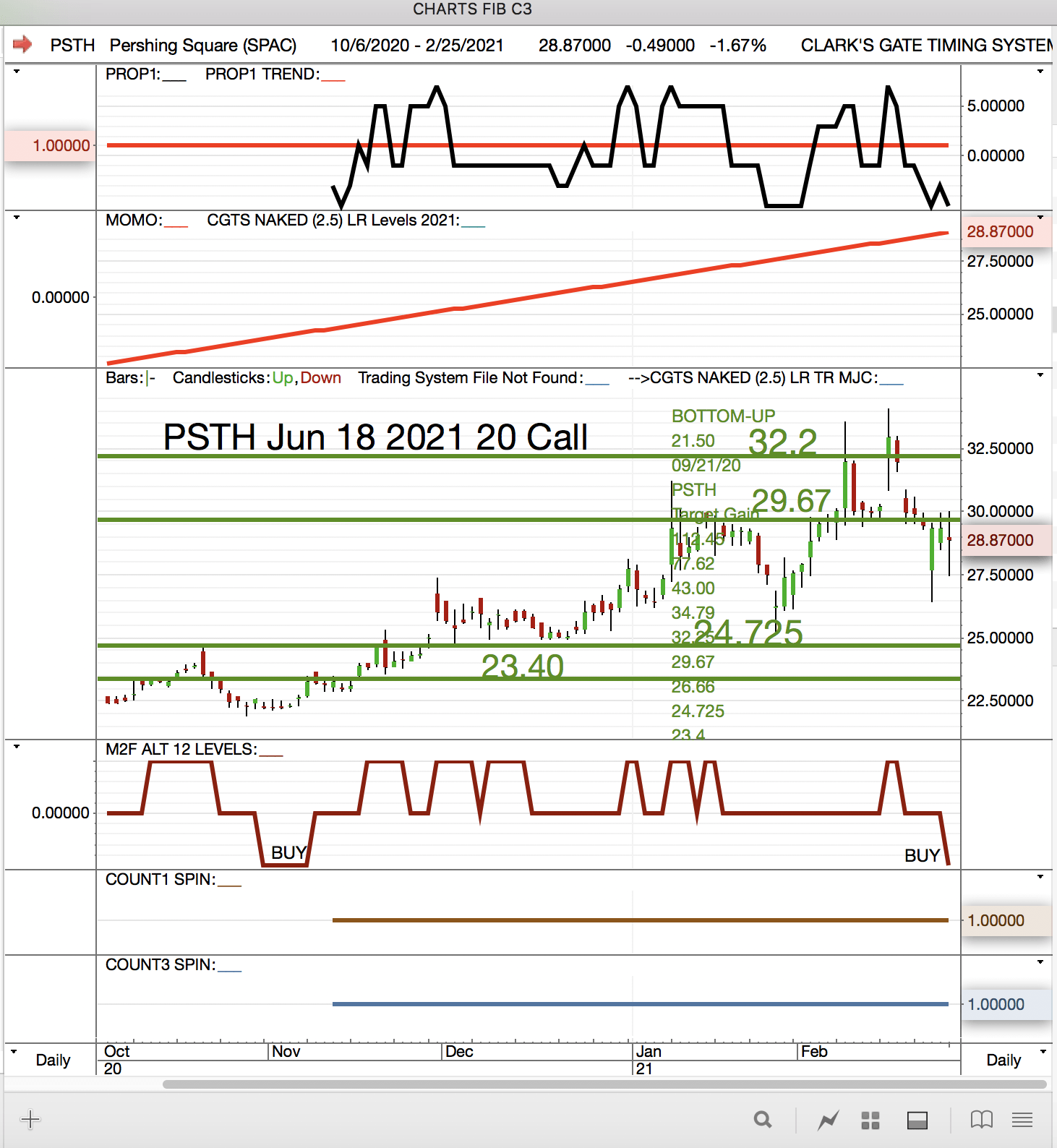
Task: Click the 23.40 level annotation
Action: click(523, 666)
